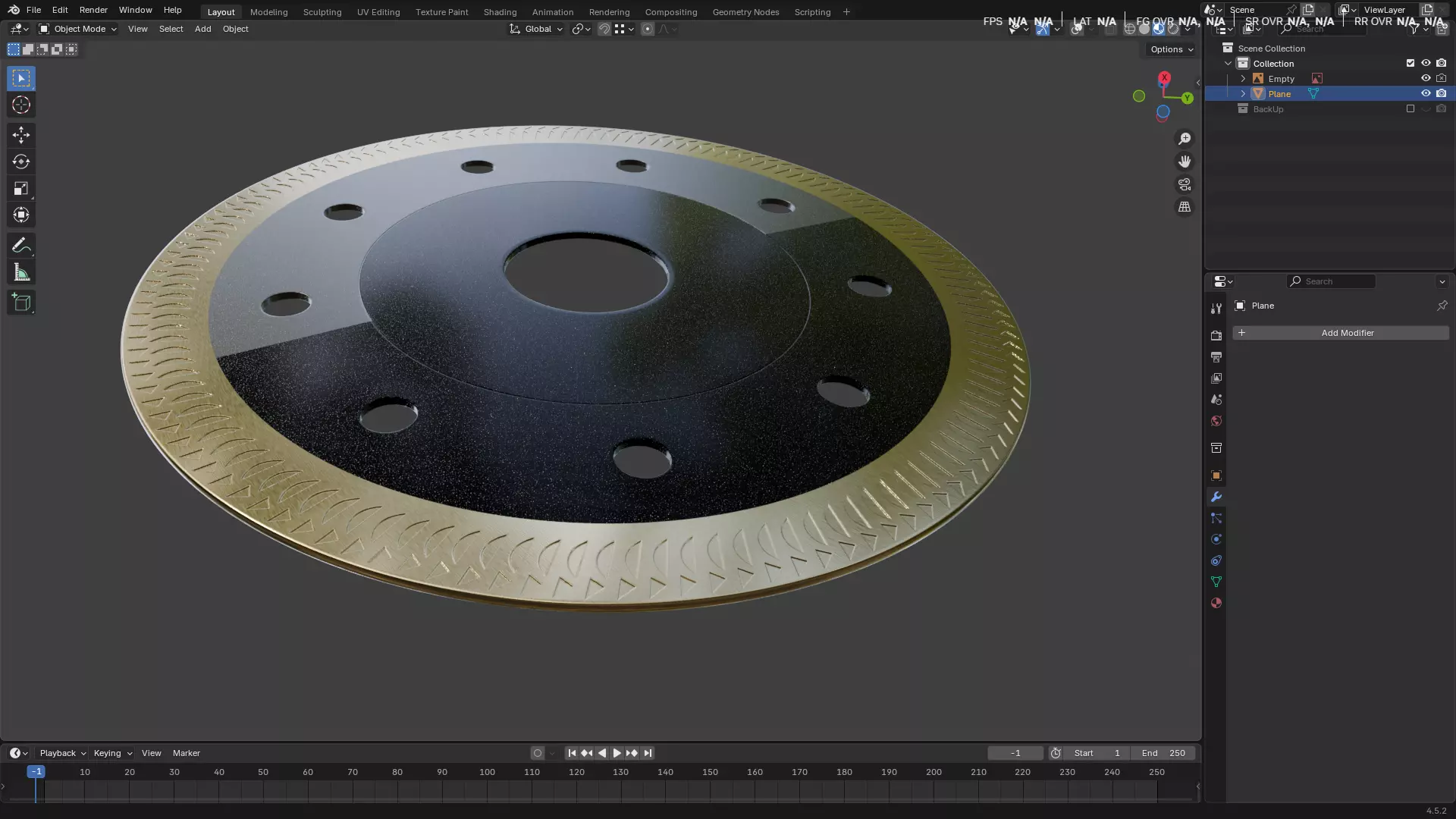Switch to the Modeling workspace tab

pos(268,12)
